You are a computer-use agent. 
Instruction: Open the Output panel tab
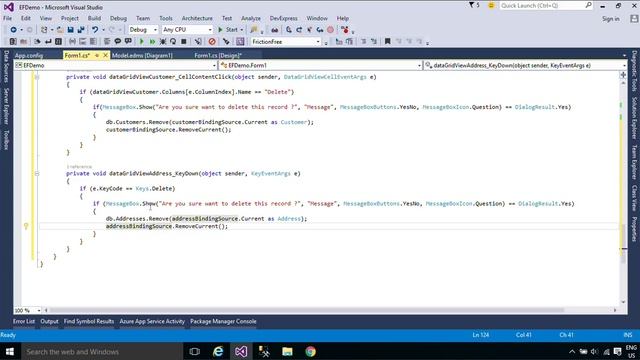coord(49,322)
